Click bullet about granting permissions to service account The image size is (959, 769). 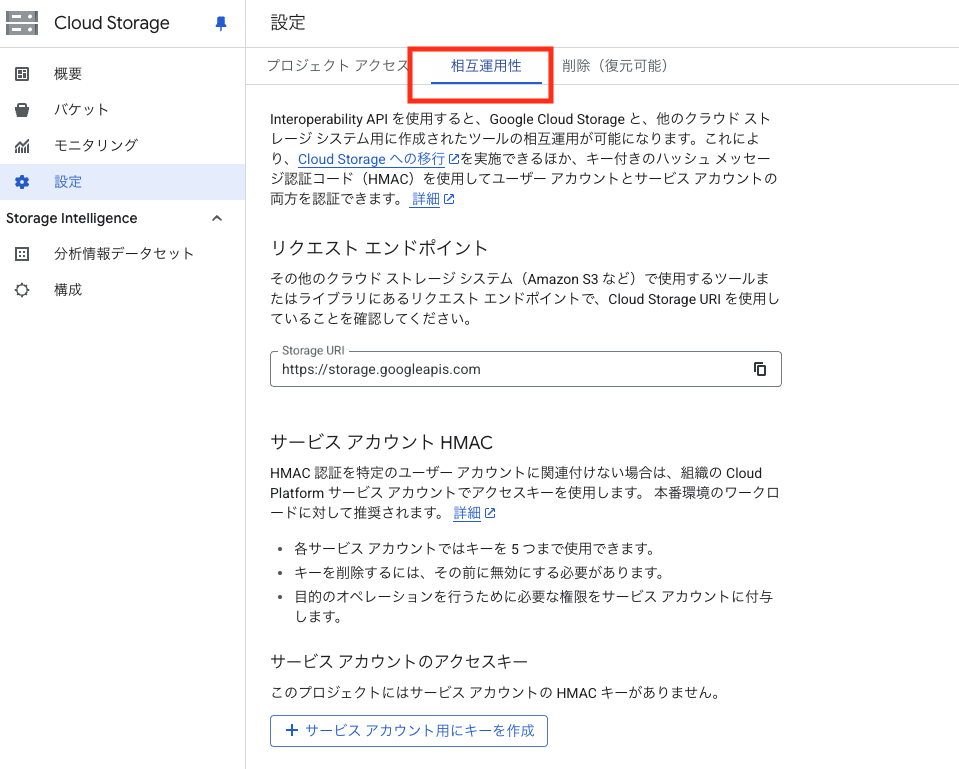point(533,606)
